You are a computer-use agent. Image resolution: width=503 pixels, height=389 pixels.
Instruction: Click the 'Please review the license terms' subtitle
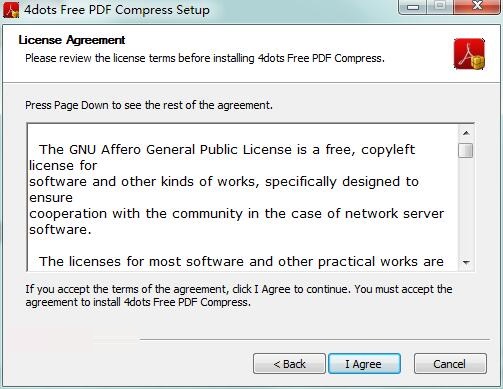[205, 58]
